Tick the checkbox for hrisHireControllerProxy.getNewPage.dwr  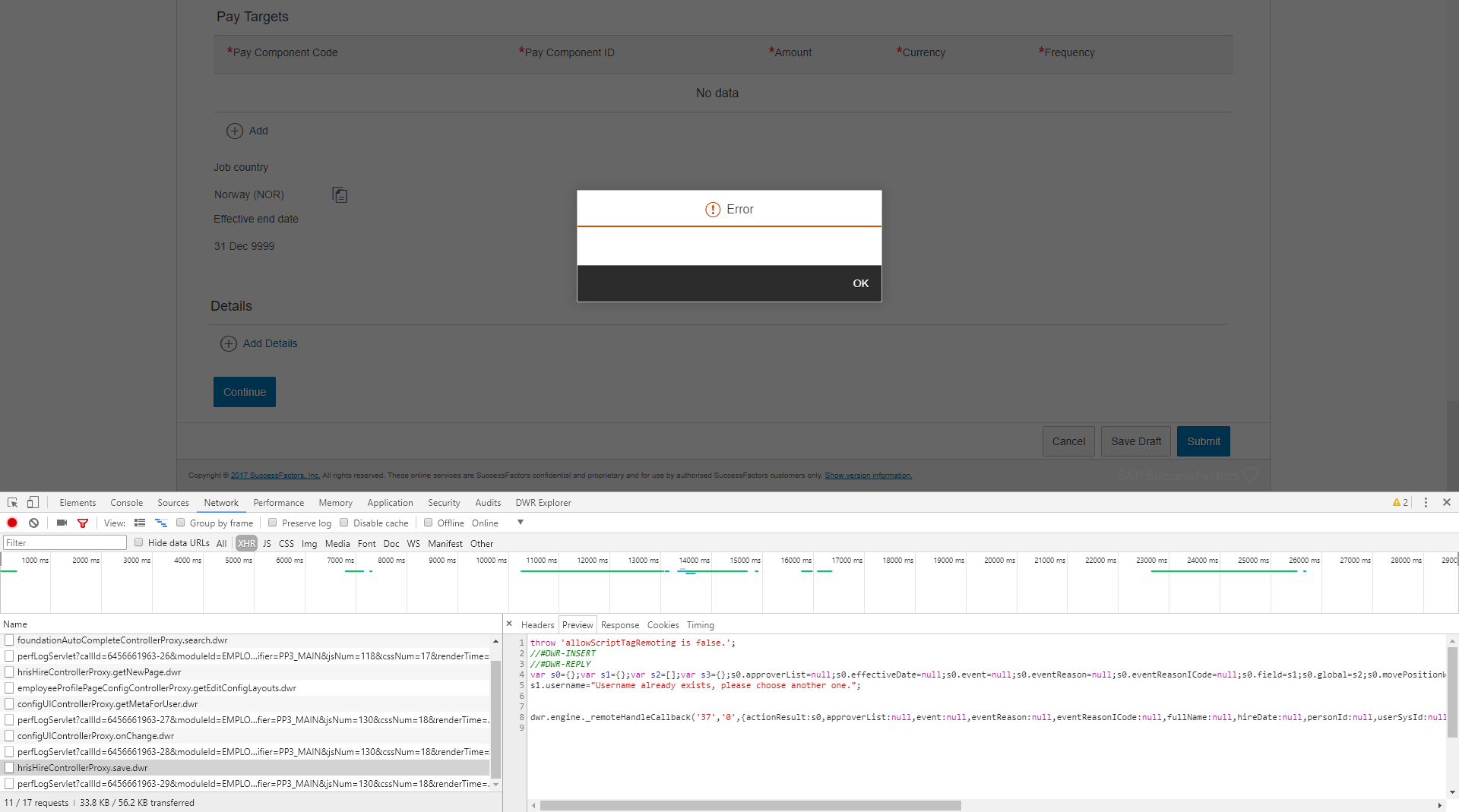[x=9, y=672]
